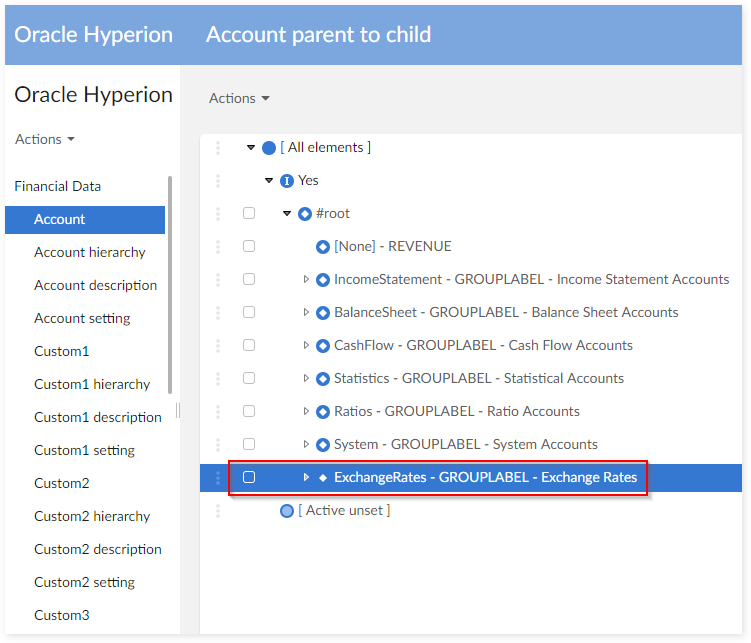Tick the checkbox for #root
The image size is (751, 643).
(249, 214)
